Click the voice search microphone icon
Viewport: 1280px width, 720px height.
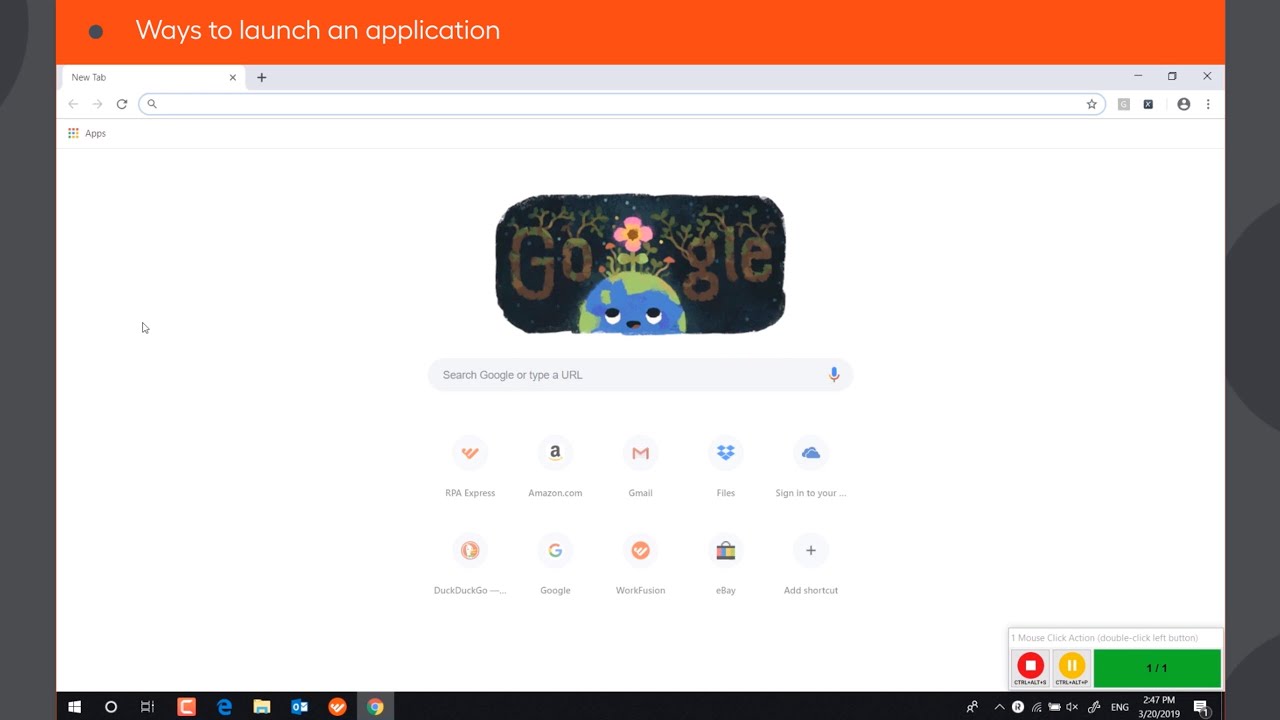tap(834, 375)
